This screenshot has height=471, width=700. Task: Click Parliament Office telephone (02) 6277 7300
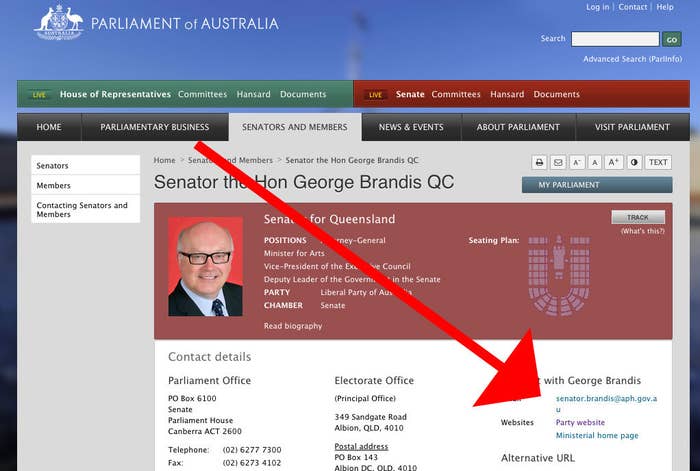(252, 450)
